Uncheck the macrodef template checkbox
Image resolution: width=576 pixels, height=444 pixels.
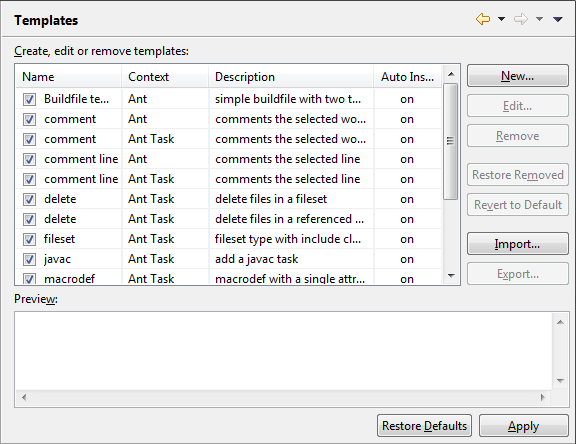29,279
